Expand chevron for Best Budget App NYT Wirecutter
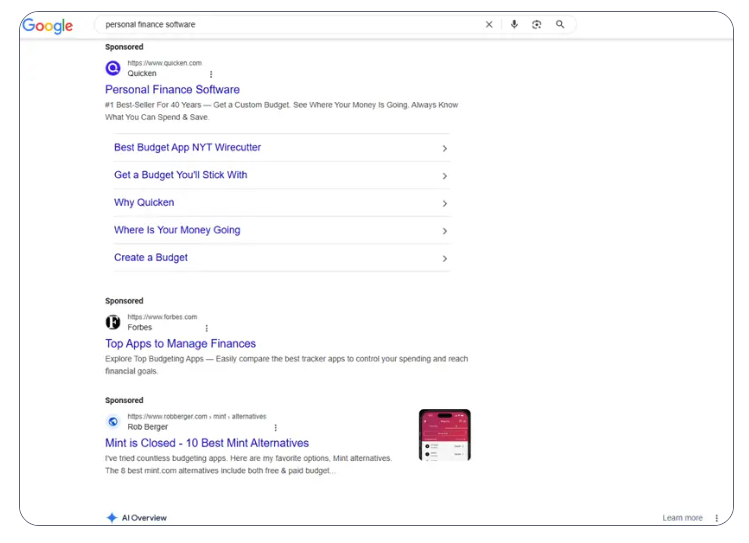Screen dimensions: 749x543 pos(444,149)
